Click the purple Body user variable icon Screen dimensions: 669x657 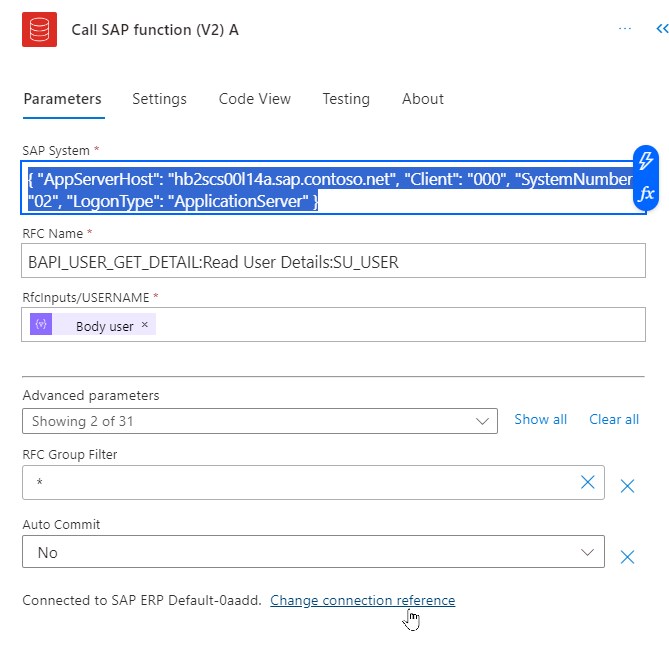(x=41, y=324)
